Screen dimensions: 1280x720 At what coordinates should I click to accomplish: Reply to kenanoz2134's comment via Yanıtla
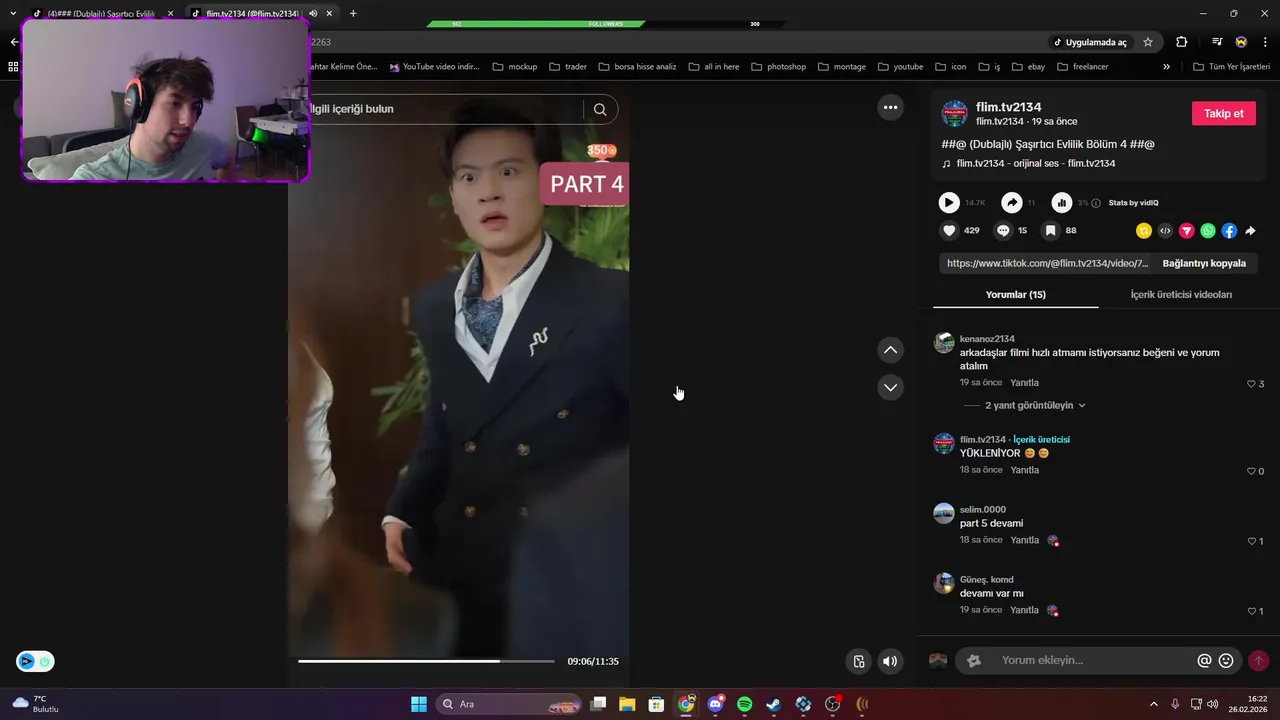point(1024,383)
